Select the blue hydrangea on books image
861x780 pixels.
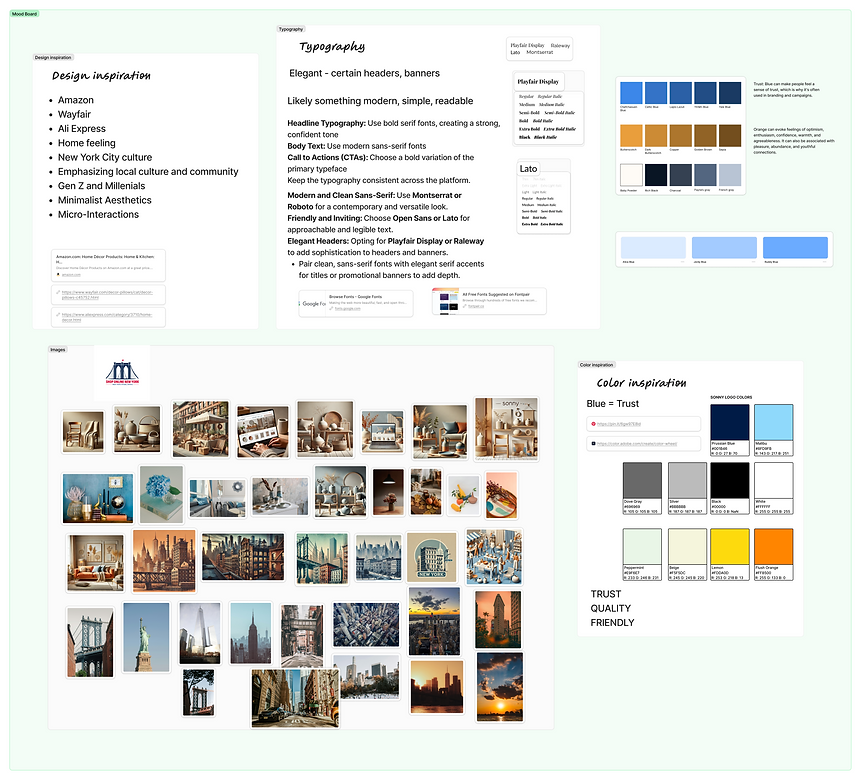(x=161, y=495)
